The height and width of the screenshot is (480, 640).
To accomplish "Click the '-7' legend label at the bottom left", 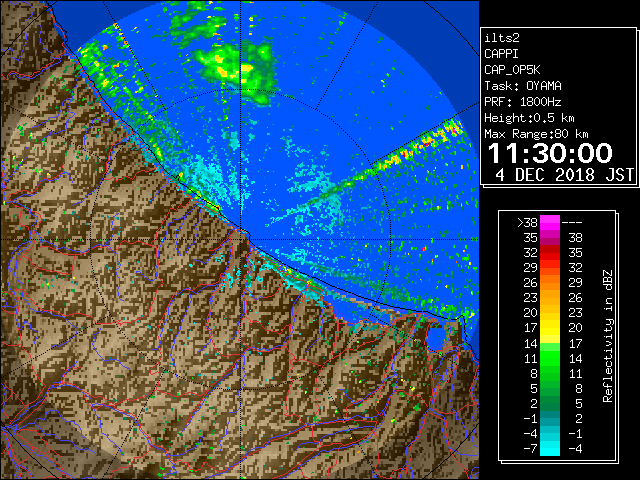I will point(530,448).
